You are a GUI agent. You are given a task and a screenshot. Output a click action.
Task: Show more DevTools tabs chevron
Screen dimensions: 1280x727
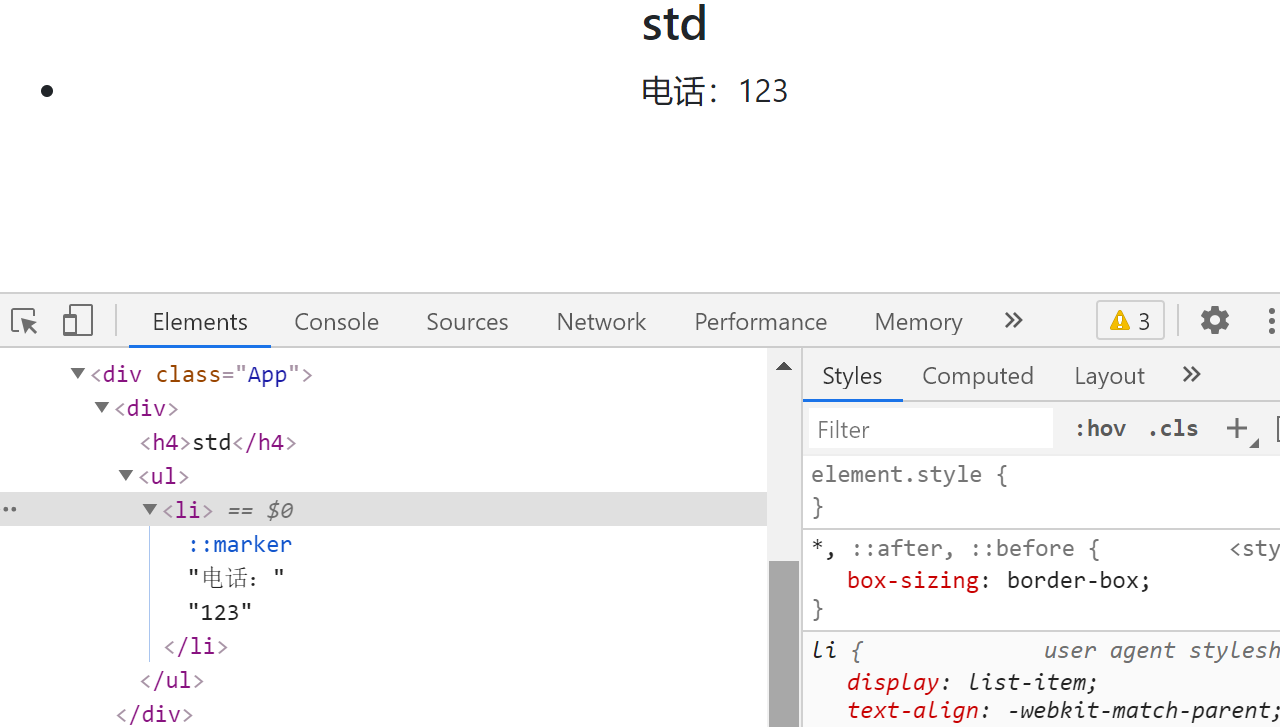tap(1013, 320)
